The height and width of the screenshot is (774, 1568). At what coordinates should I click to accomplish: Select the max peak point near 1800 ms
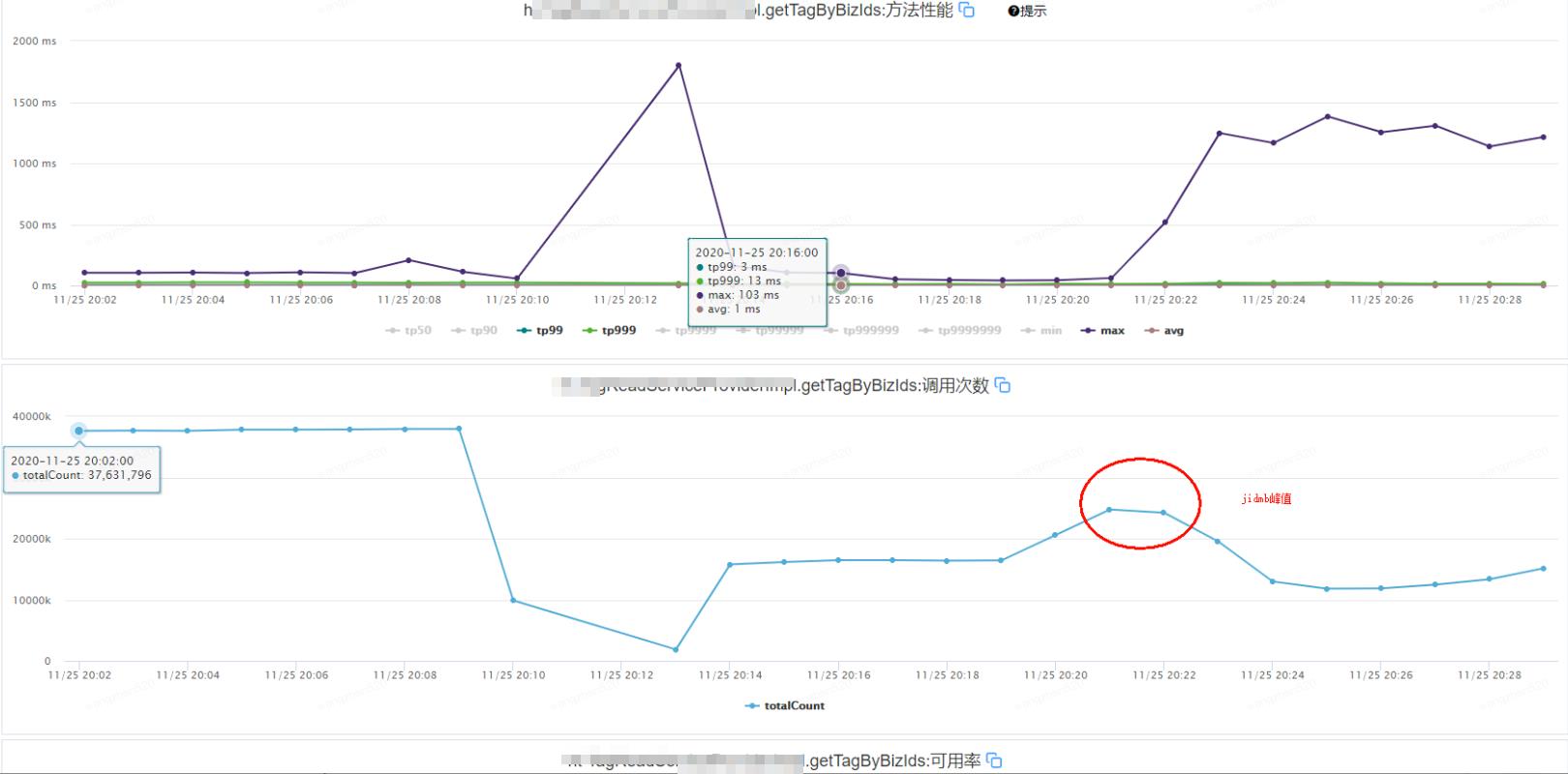point(678,65)
